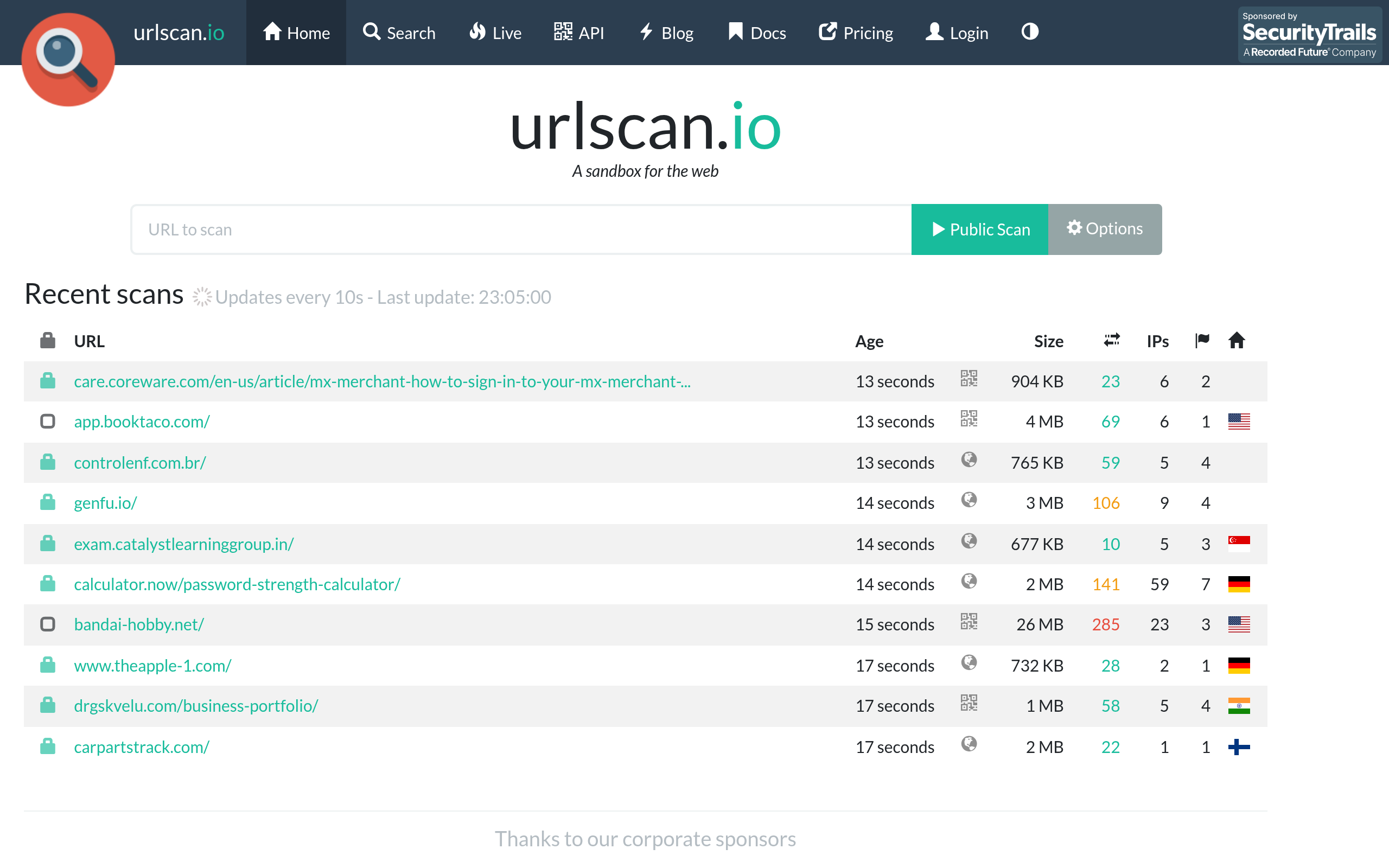The width and height of the screenshot is (1389, 868).
Task: Click the lock icon for carpartstrack.com row
Action: tap(48, 746)
